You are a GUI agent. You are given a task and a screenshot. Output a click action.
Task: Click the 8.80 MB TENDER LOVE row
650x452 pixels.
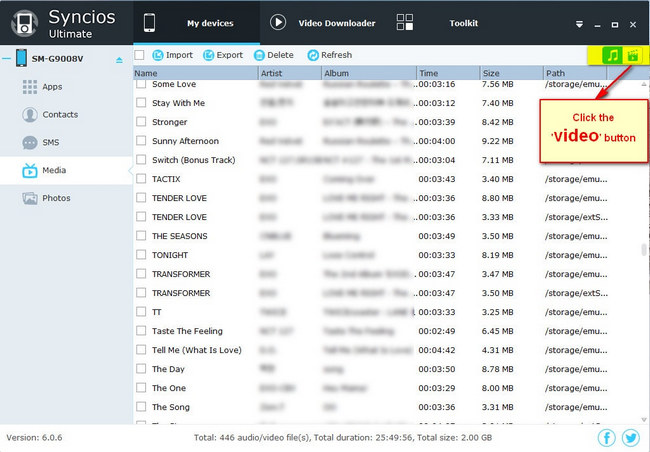[387, 198]
